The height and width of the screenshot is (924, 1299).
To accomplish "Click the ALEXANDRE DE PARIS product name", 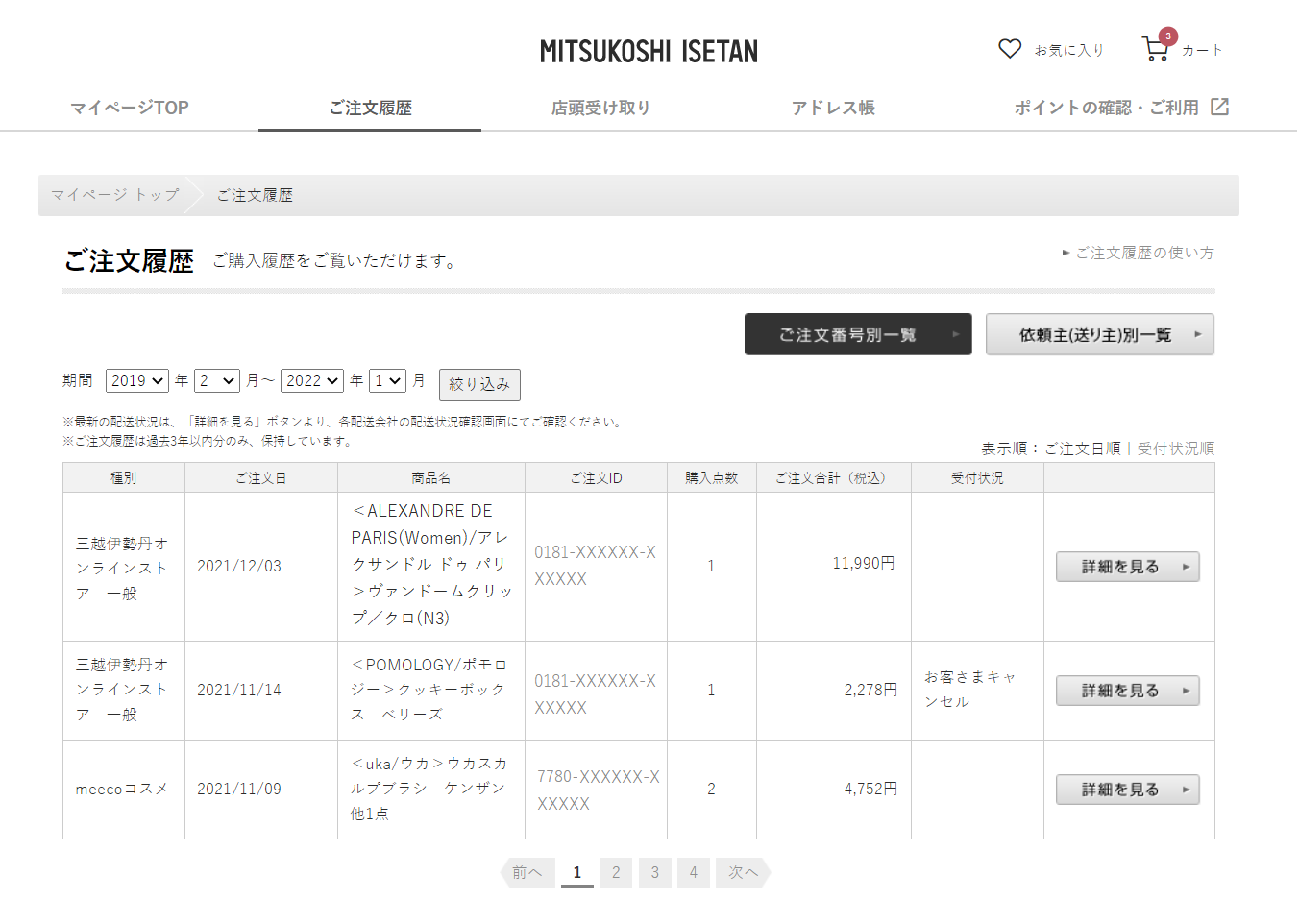I will point(431,565).
